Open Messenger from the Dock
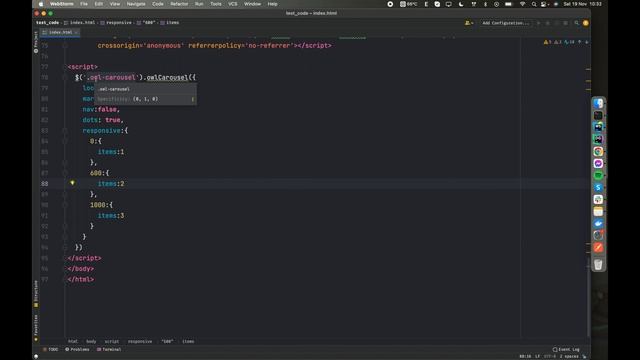 (598, 163)
